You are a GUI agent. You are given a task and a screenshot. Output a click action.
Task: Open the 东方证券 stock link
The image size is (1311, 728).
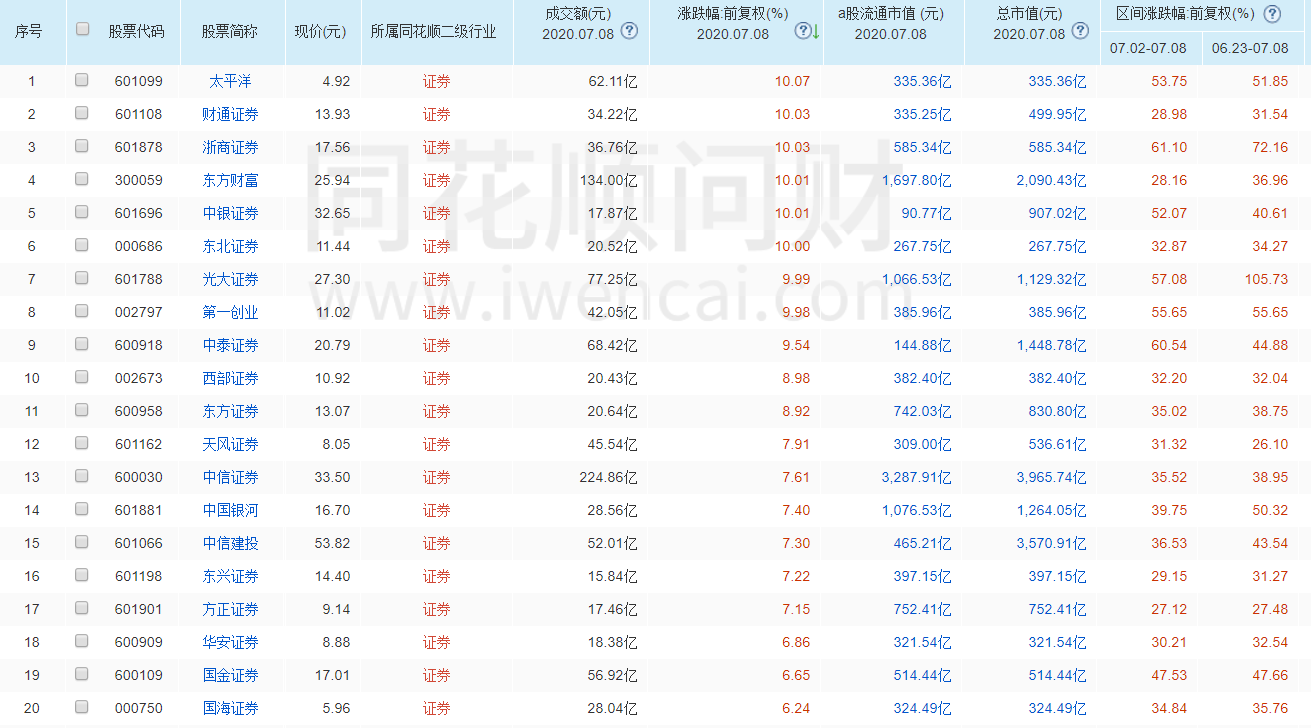230,411
